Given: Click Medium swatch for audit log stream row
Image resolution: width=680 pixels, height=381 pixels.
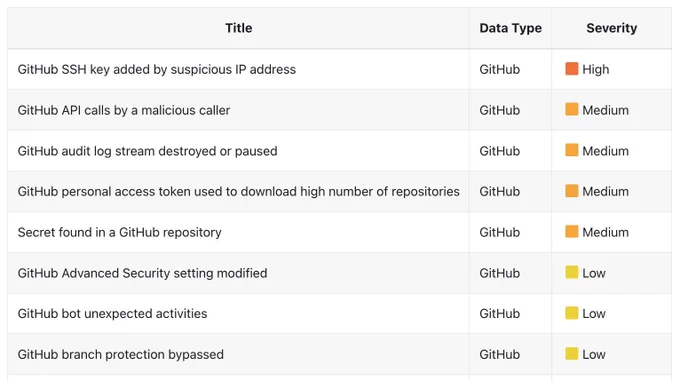Looking at the screenshot, I should (572, 150).
